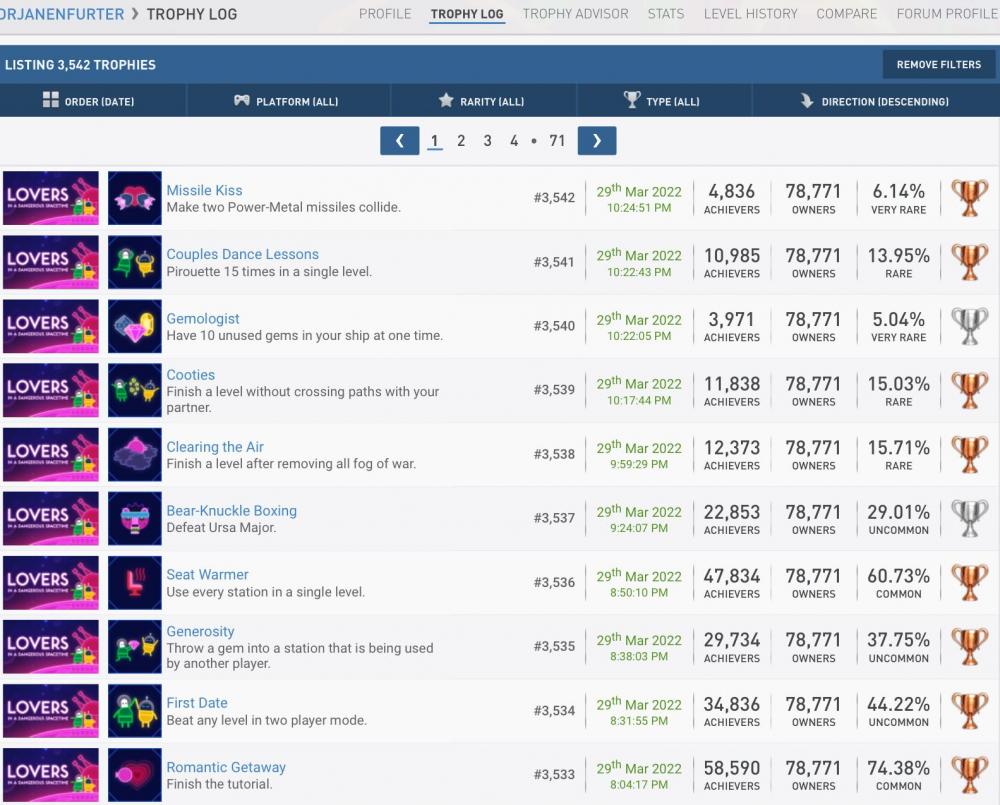Go to the next page arrow
This screenshot has width=1000, height=805.
597,141
